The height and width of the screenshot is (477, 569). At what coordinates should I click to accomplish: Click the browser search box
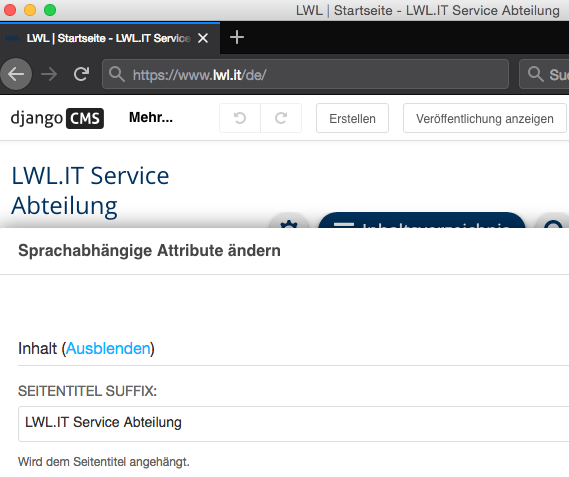[x=544, y=74]
